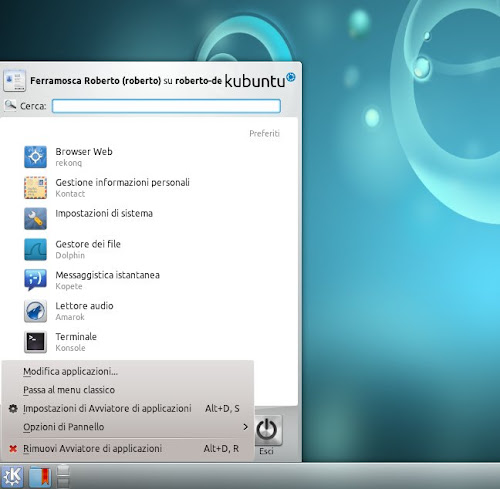Image resolution: width=500 pixels, height=489 pixels.
Task: Click the Browser Web label
Action: point(84,151)
